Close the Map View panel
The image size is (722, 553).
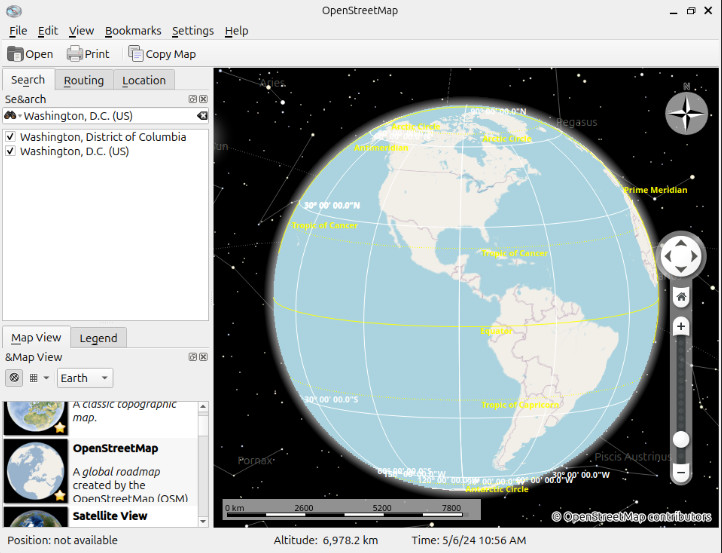click(204, 357)
